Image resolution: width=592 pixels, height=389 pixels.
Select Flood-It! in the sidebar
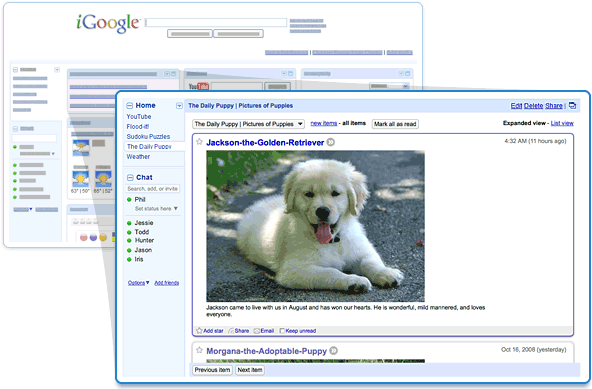(x=137, y=127)
